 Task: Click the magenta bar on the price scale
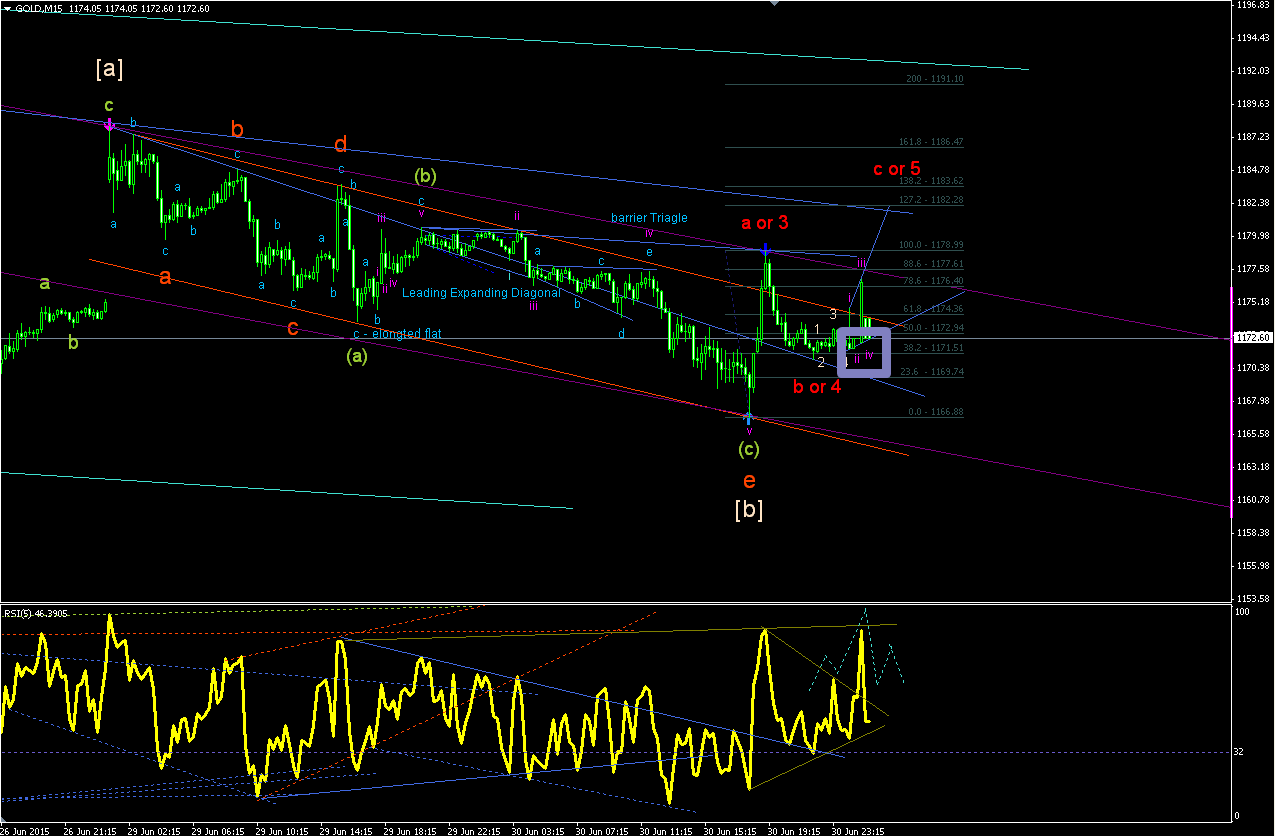point(1231,401)
